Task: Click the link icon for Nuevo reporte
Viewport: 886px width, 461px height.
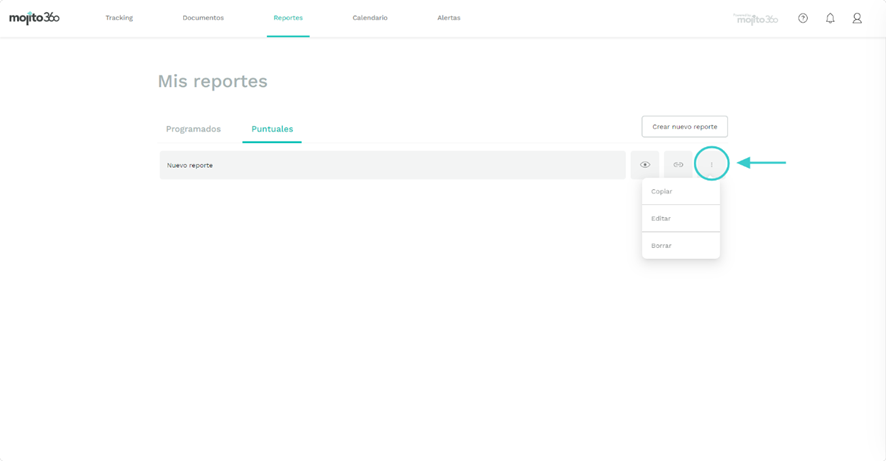Action: point(678,165)
